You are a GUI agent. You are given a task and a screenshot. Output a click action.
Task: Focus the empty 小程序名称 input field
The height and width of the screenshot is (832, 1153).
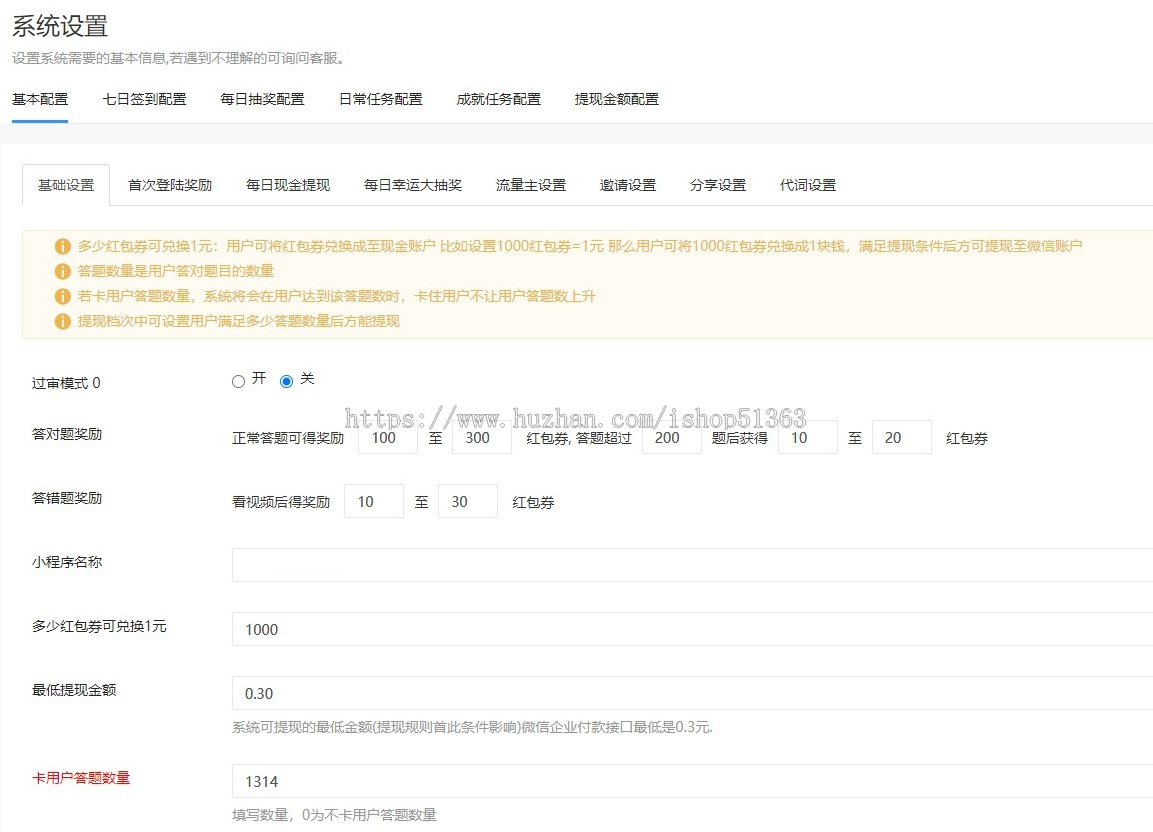coord(692,565)
